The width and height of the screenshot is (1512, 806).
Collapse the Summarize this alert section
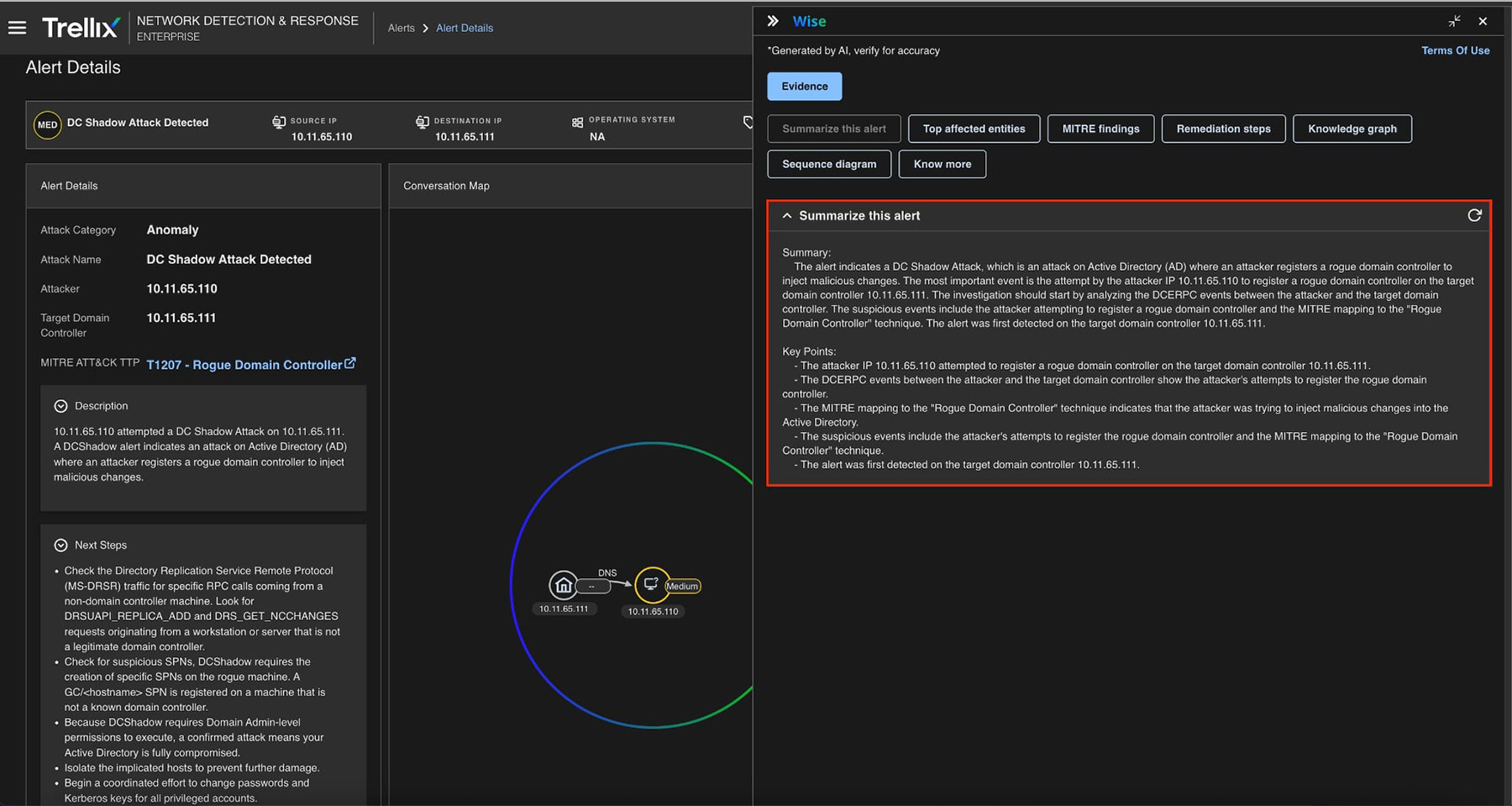tap(787, 216)
